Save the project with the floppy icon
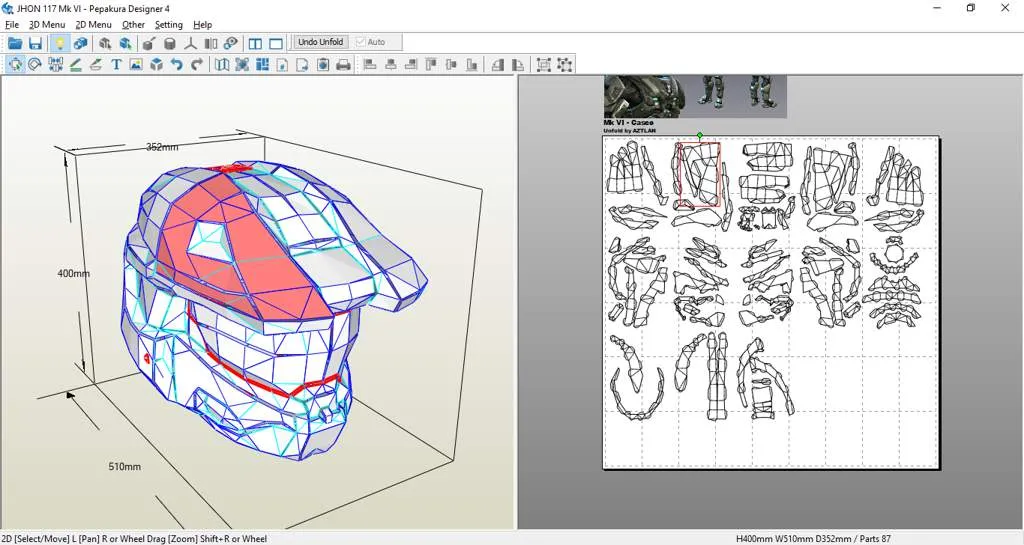This screenshot has height=545, width=1024. click(x=35, y=43)
